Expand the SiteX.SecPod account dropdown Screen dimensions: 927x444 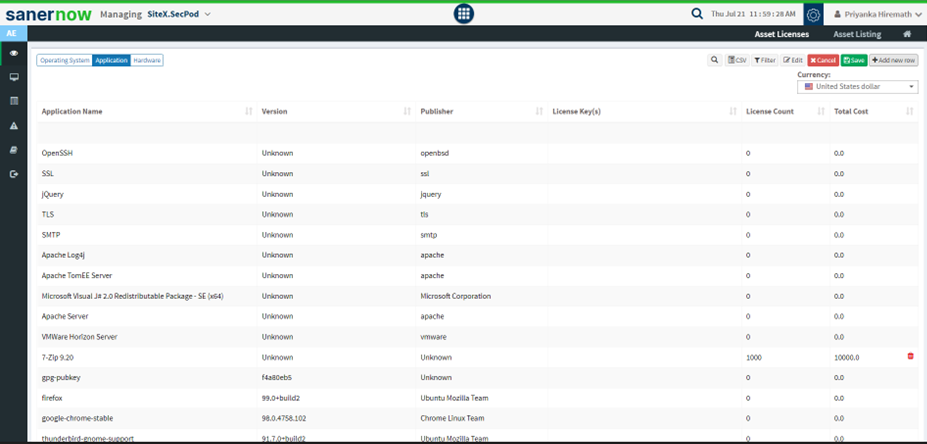coord(179,14)
